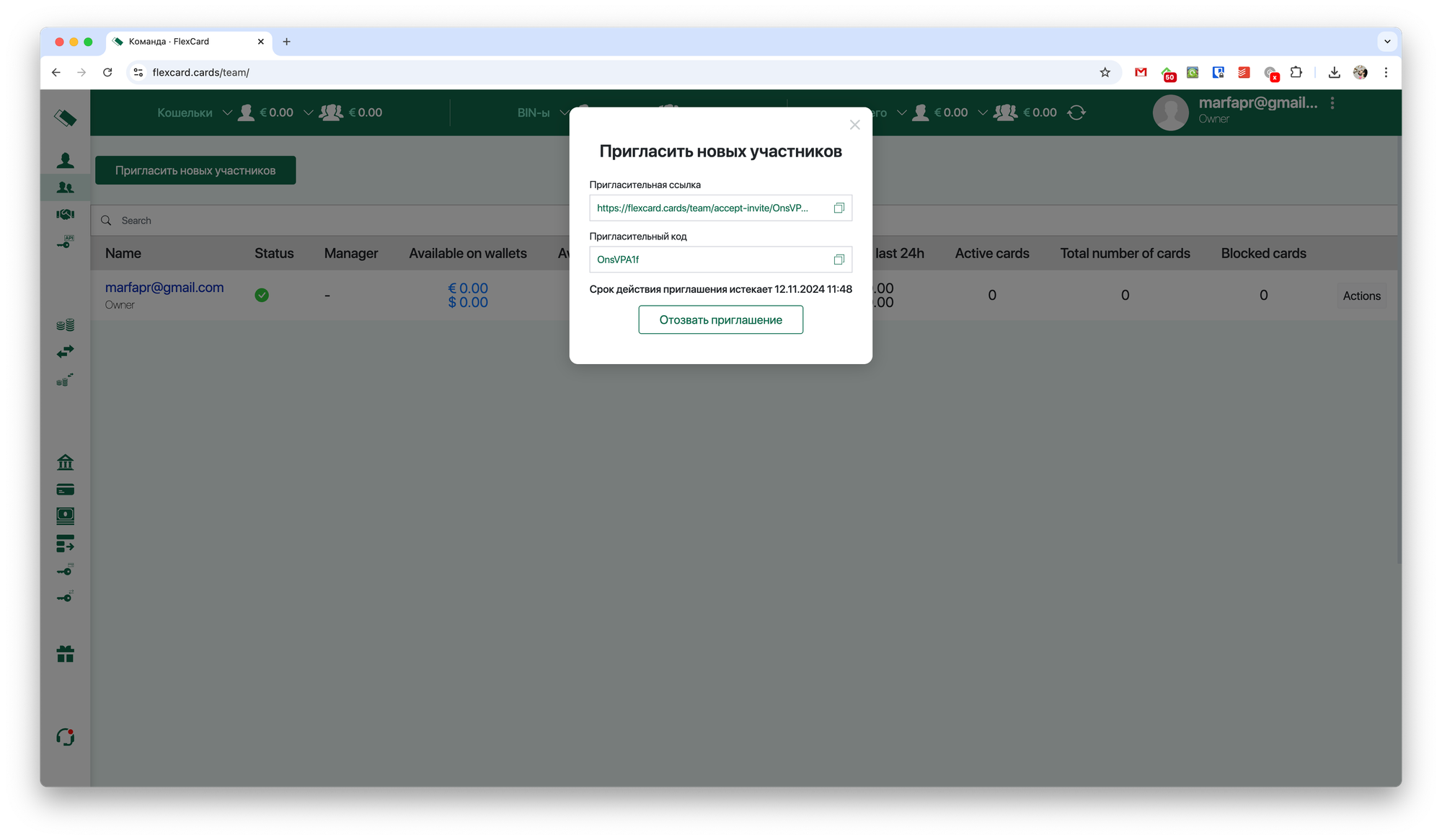Close the invite participants dialog
Image resolution: width=1442 pixels, height=840 pixels.
(x=854, y=125)
